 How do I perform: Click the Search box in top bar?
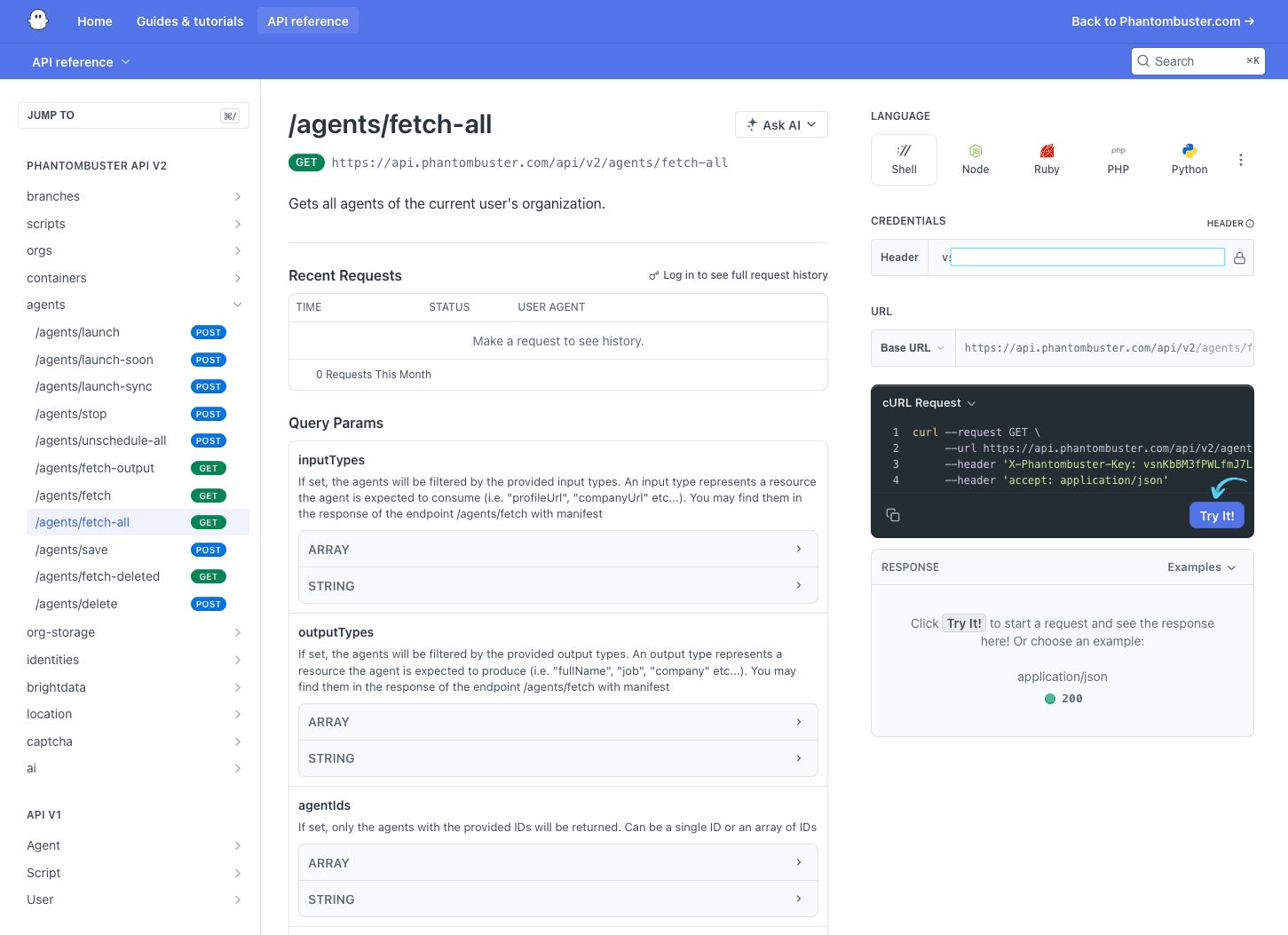[1198, 61]
